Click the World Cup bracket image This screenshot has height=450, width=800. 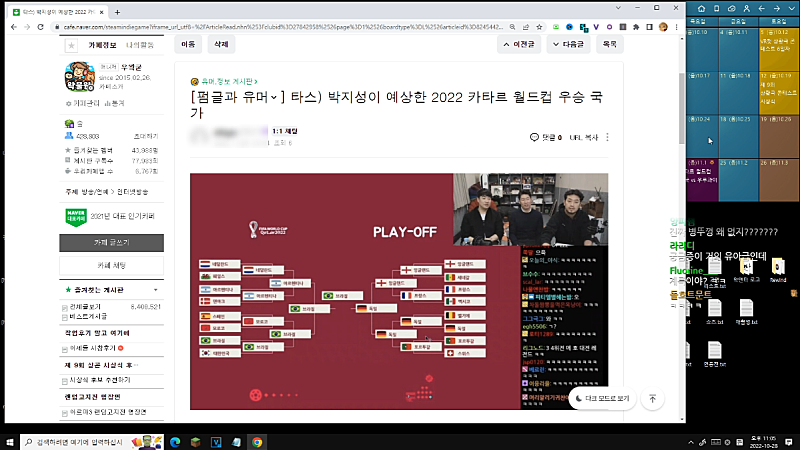(399, 291)
